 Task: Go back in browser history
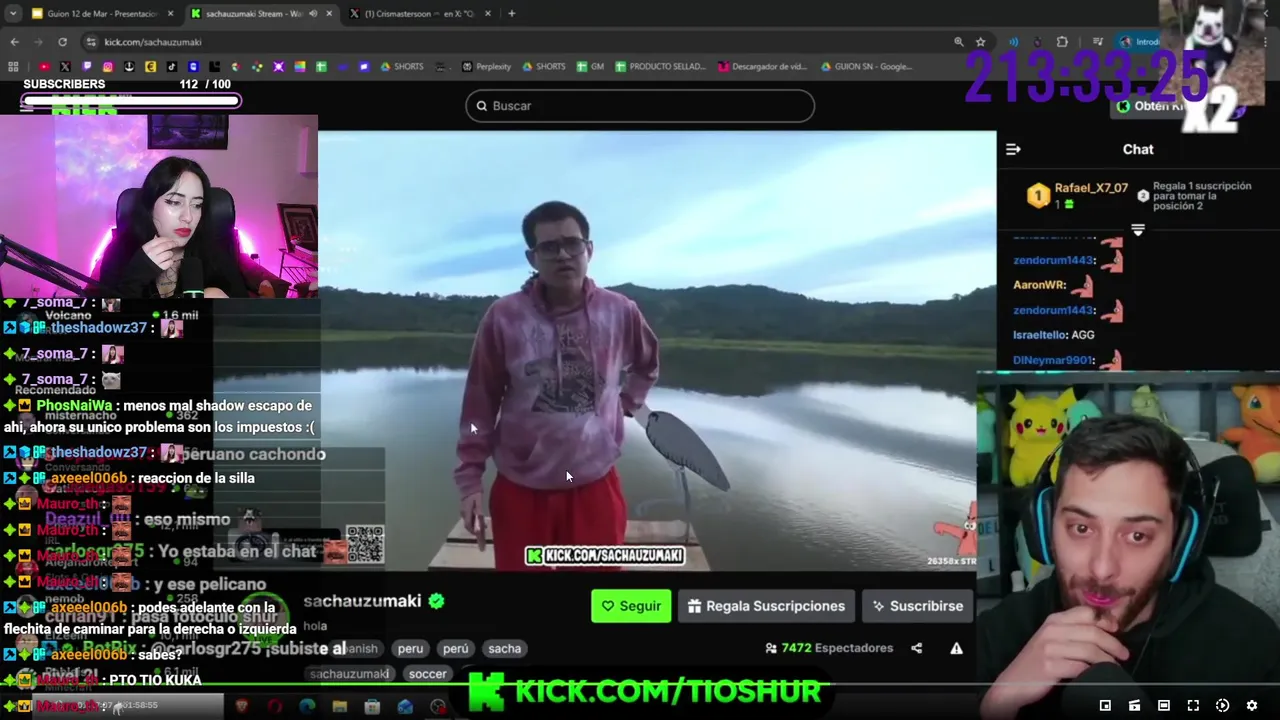(x=14, y=42)
